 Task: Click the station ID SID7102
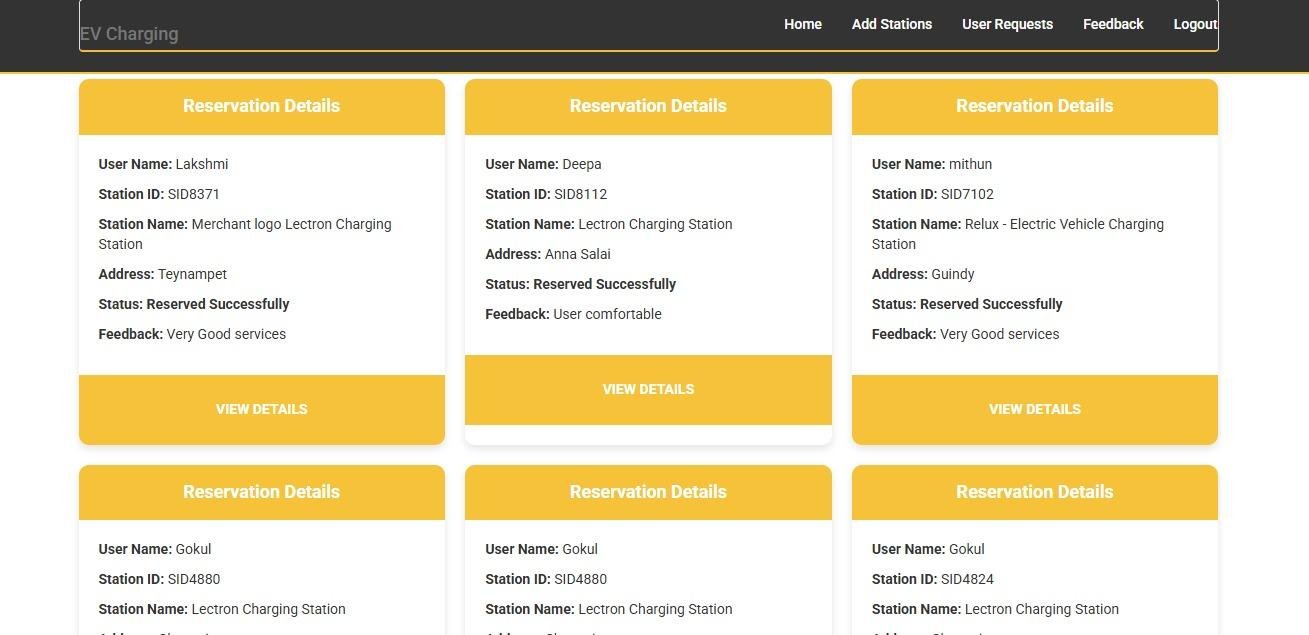pos(967,194)
